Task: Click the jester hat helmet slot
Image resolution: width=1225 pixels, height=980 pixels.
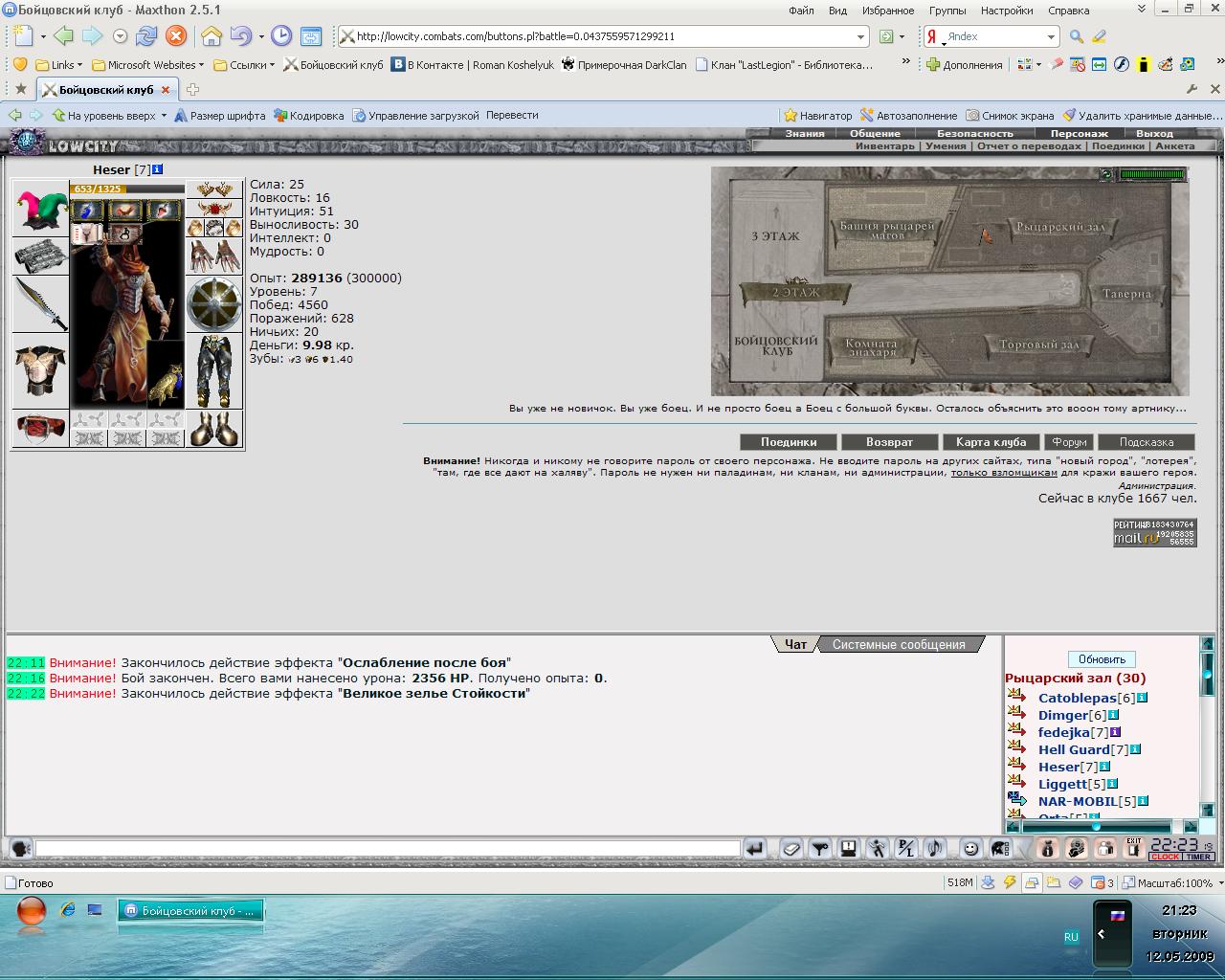Action: click(40, 208)
